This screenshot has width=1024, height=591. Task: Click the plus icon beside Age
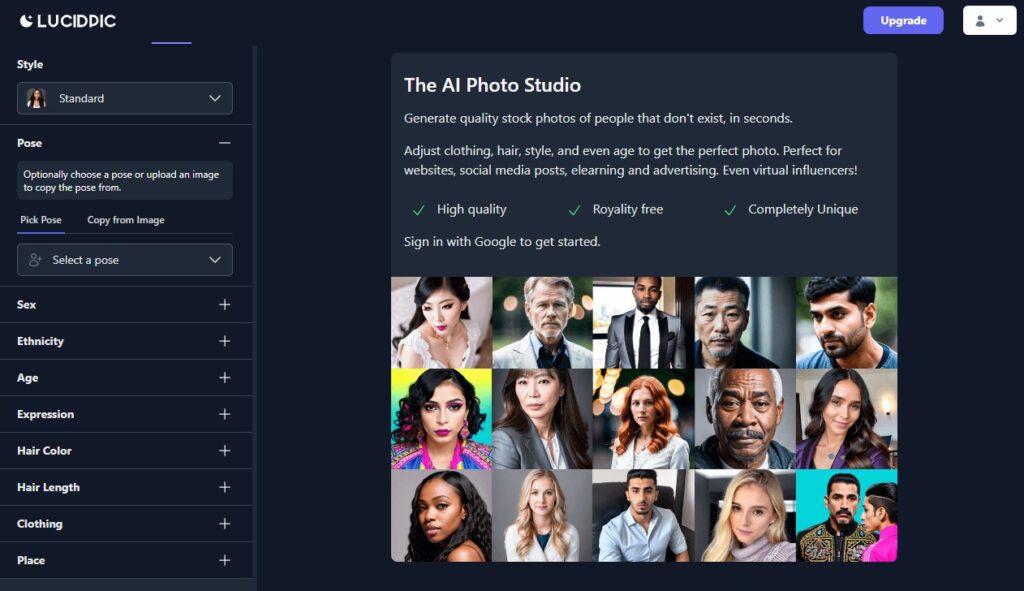(225, 377)
